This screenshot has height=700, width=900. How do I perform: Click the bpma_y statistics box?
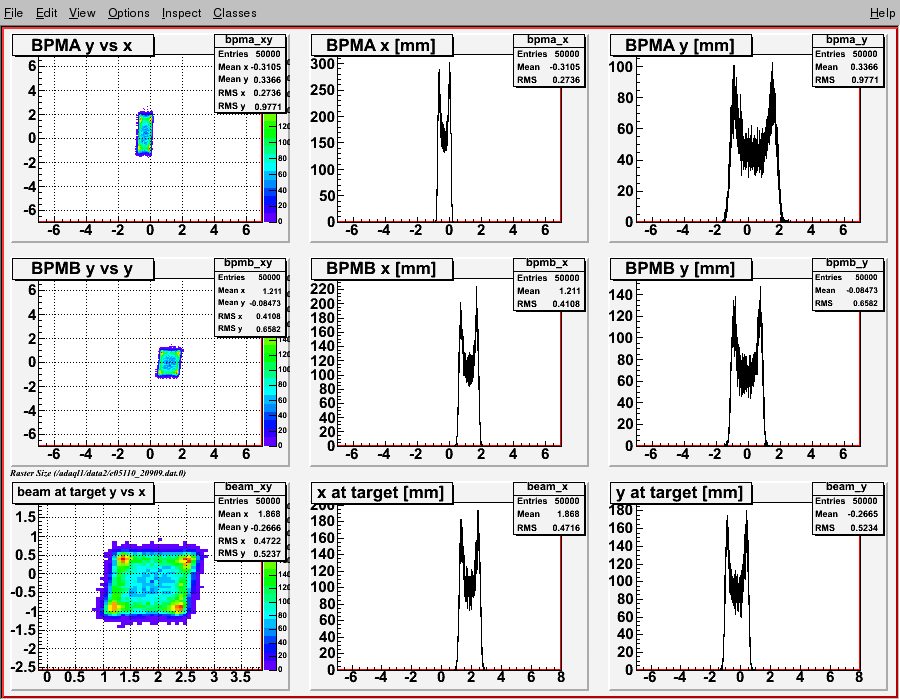tap(848, 60)
